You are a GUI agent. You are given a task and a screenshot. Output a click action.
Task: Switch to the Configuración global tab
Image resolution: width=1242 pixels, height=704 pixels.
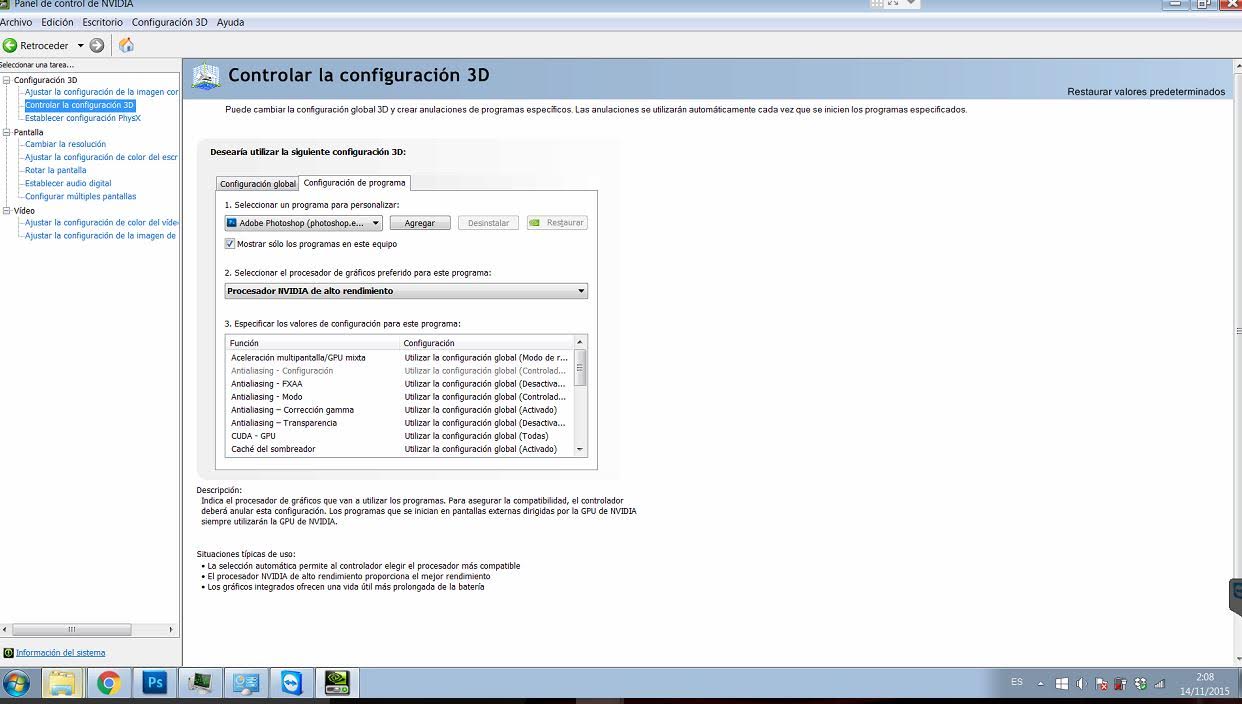pos(258,184)
